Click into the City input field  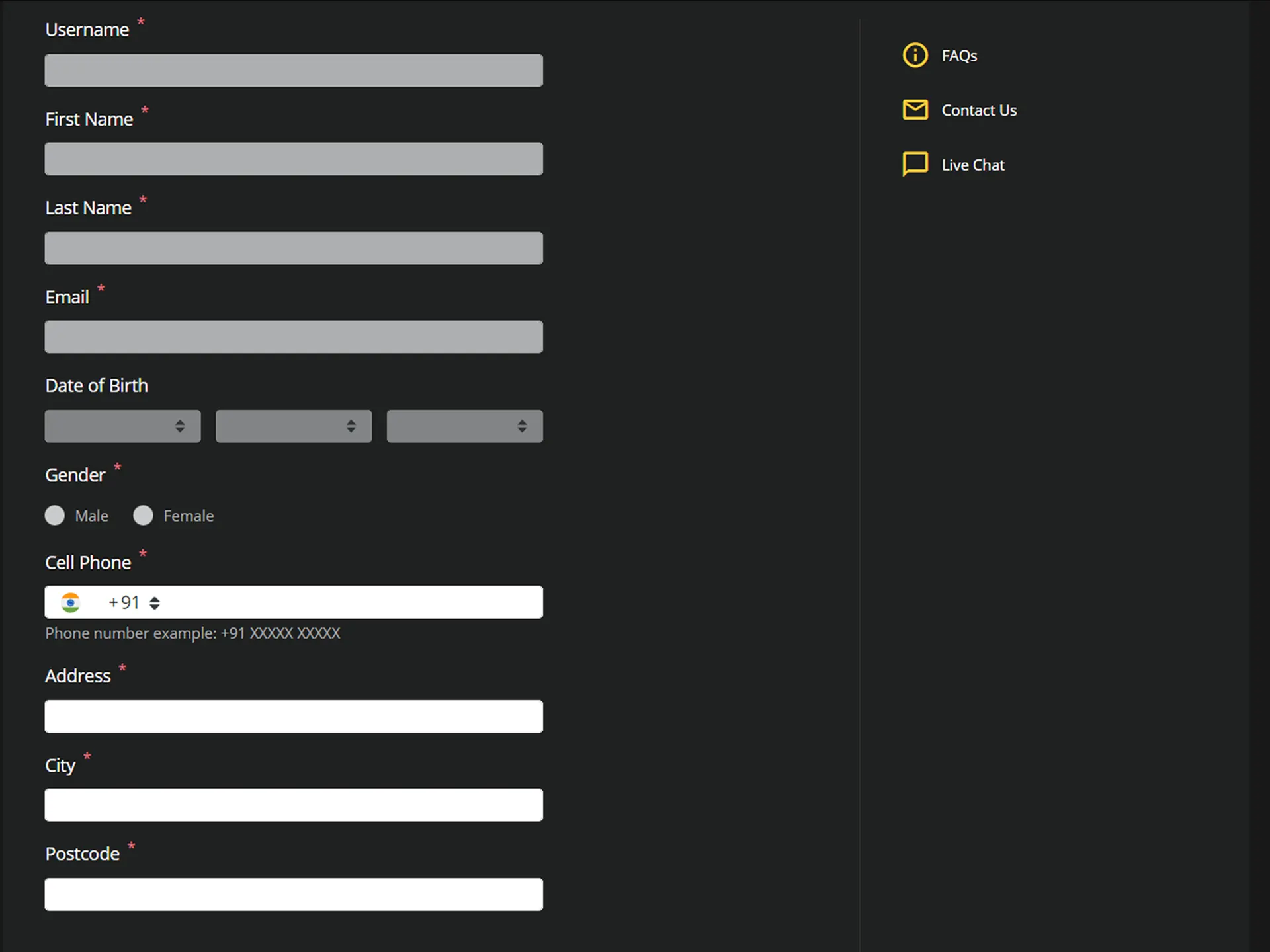click(x=294, y=805)
